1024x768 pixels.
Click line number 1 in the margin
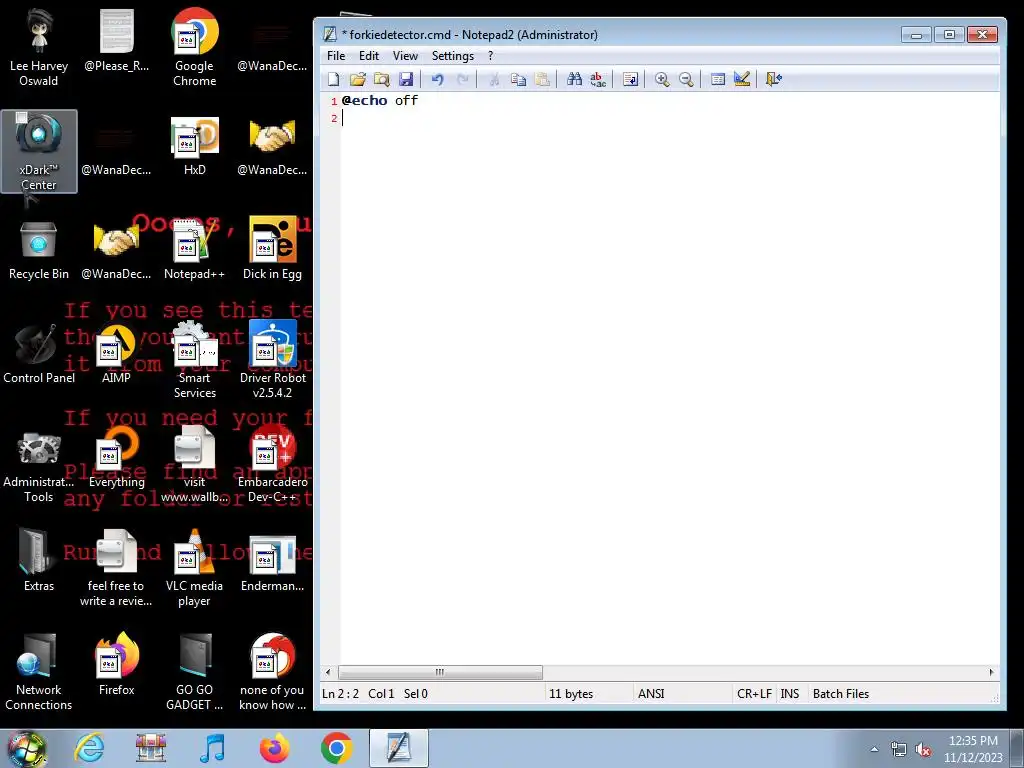[x=334, y=101]
